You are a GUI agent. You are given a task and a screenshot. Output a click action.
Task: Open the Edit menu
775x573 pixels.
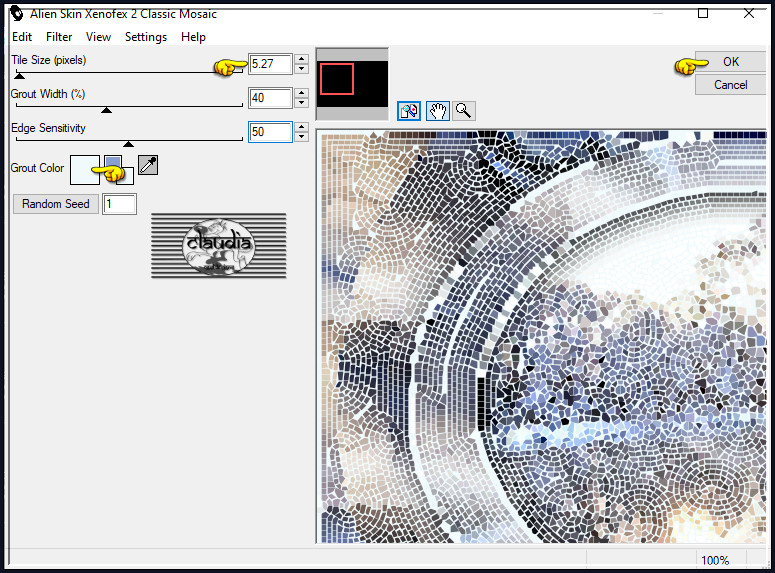click(22, 37)
